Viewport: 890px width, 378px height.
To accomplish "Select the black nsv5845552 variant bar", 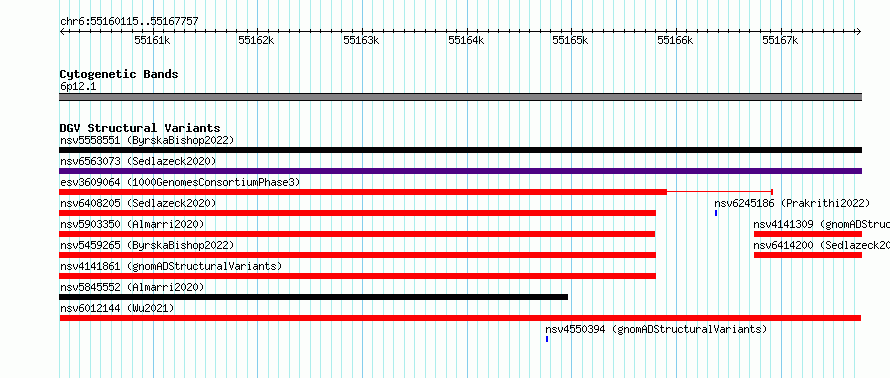I will 314,297.
